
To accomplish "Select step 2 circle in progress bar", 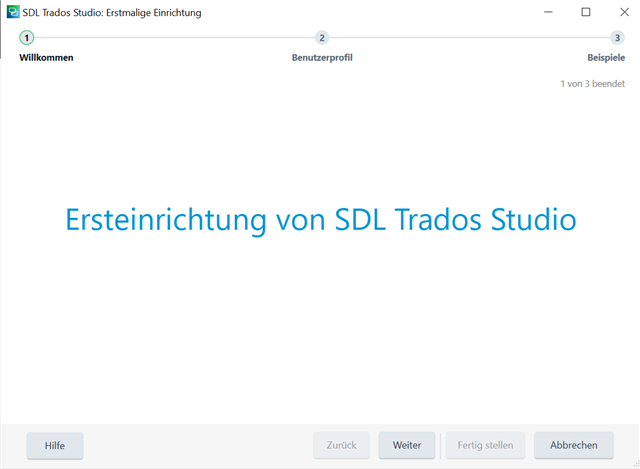I will pyautogui.click(x=322, y=38).
